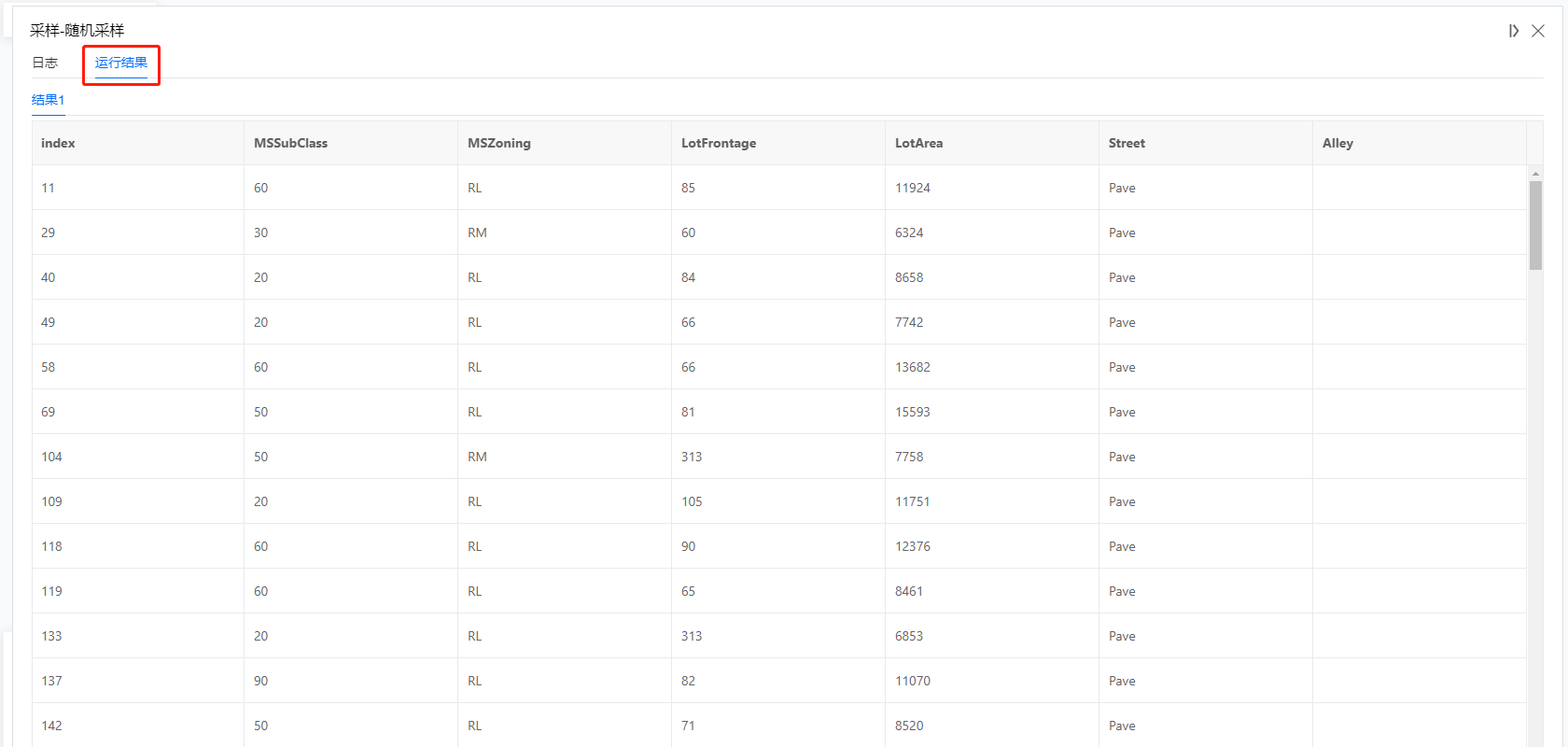Viewport: 1568px width, 747px height.
Task: Click MSZoning RL in row 11
Action: [x=475, y=188]
